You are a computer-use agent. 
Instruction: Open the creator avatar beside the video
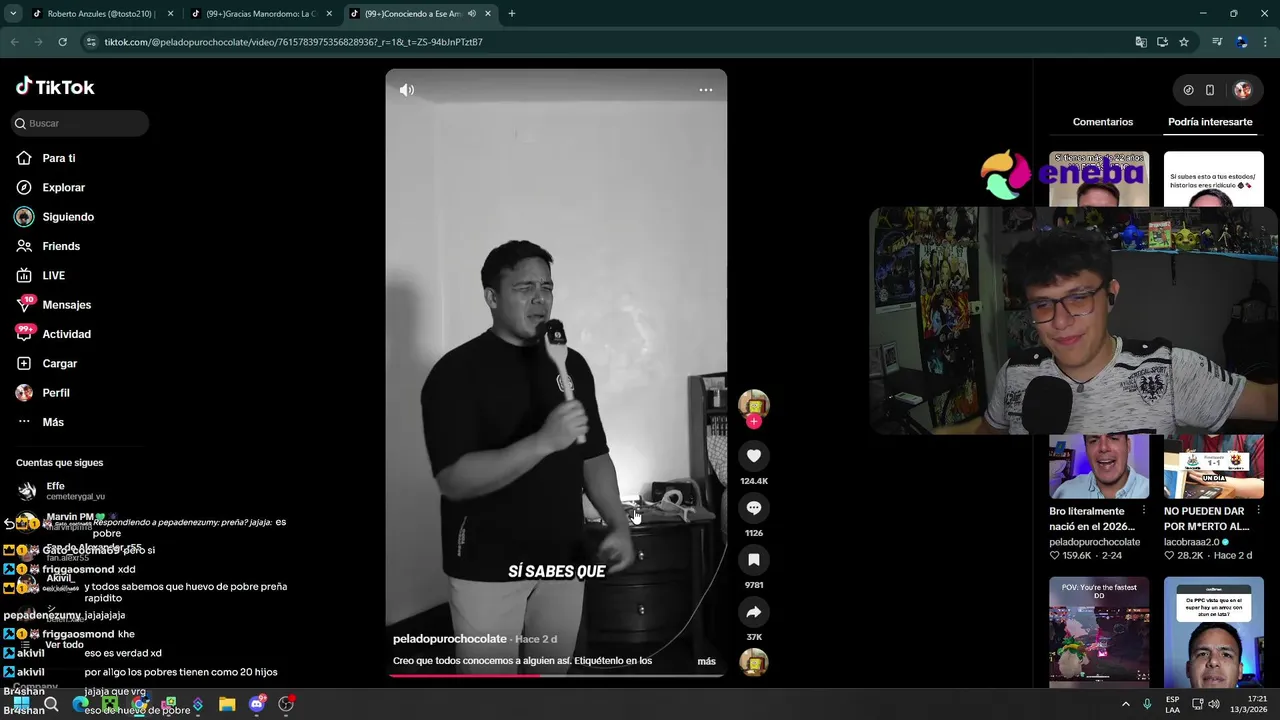point(754,404)
